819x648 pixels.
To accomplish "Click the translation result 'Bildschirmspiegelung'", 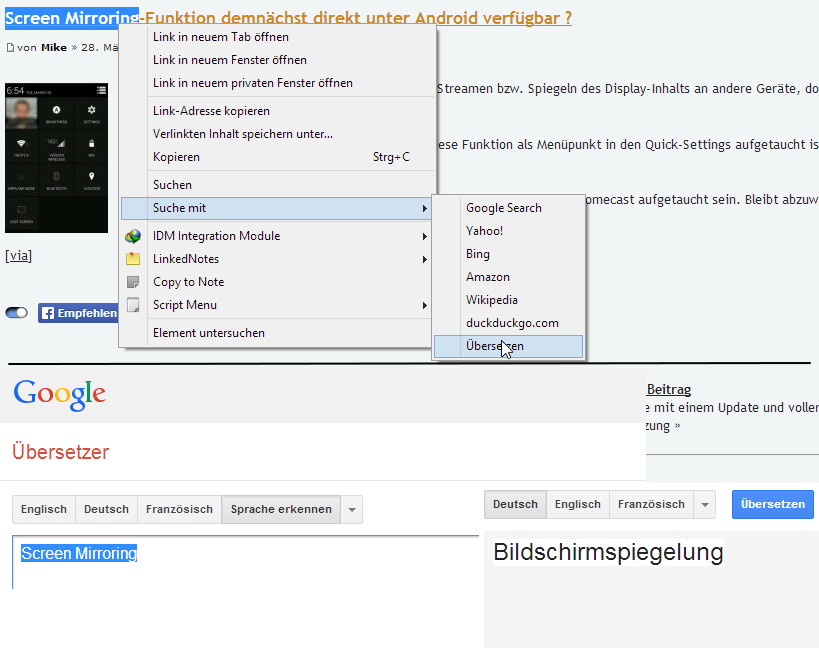I will pos(608,552).
